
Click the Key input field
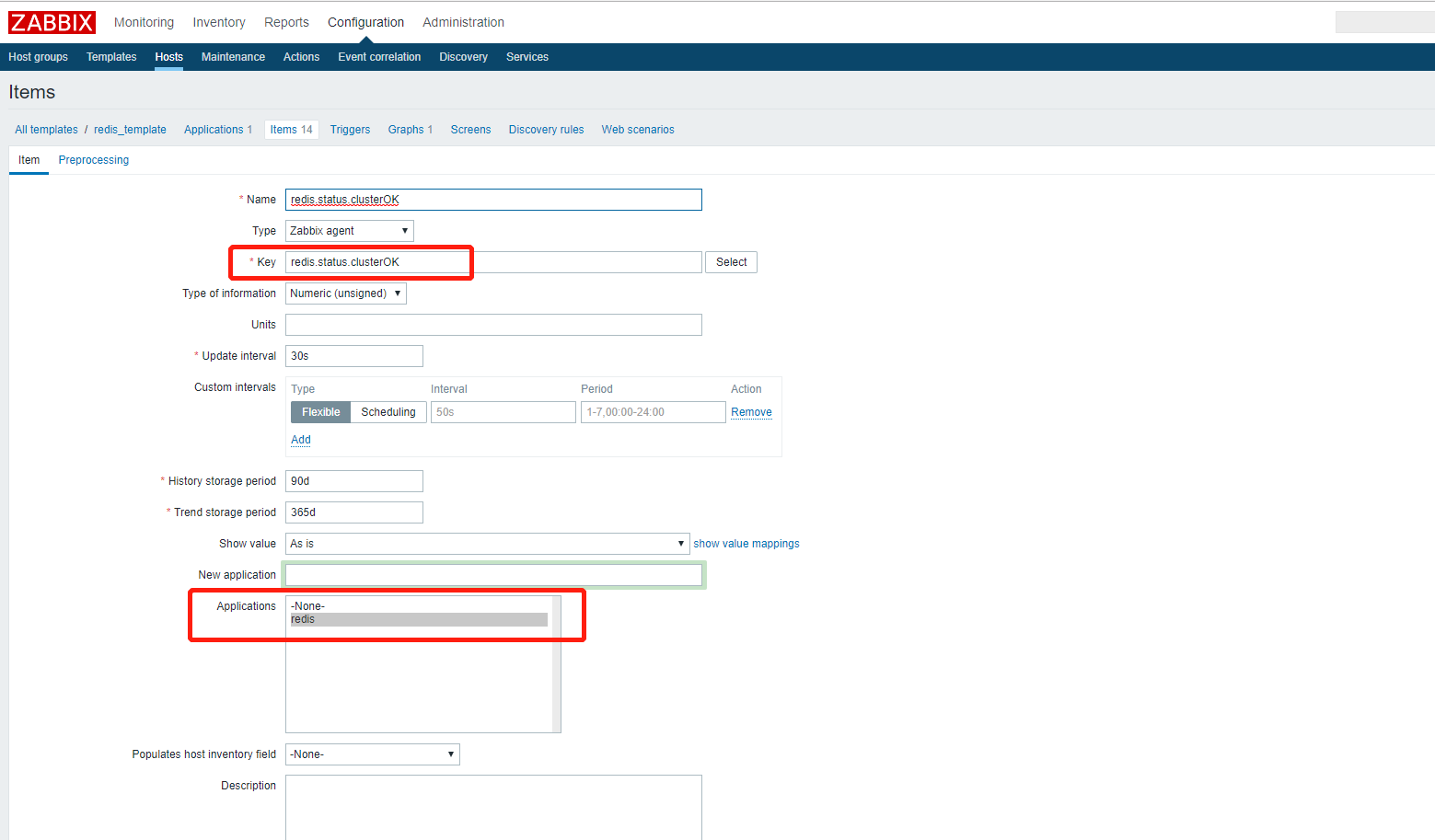point(493,262)
